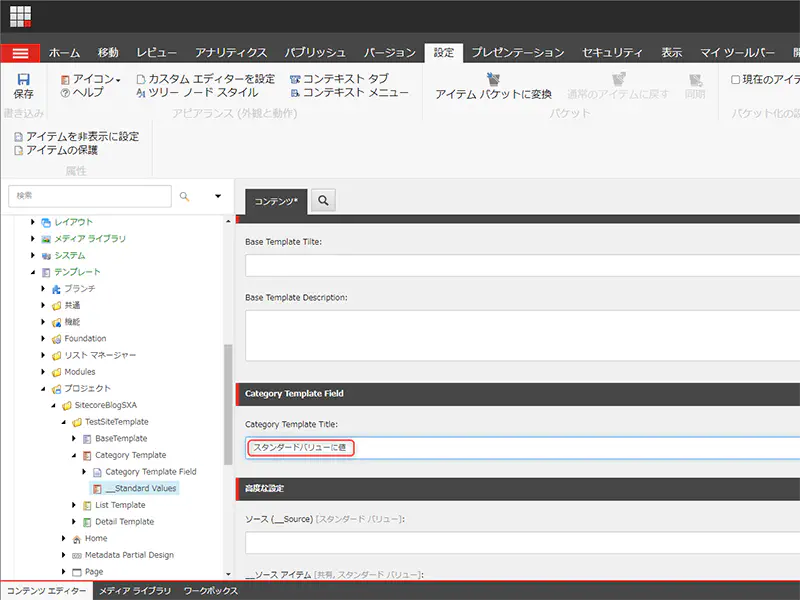
Task: Switch to コンテンツ エディター bottom tab
Action: point(46,591)
